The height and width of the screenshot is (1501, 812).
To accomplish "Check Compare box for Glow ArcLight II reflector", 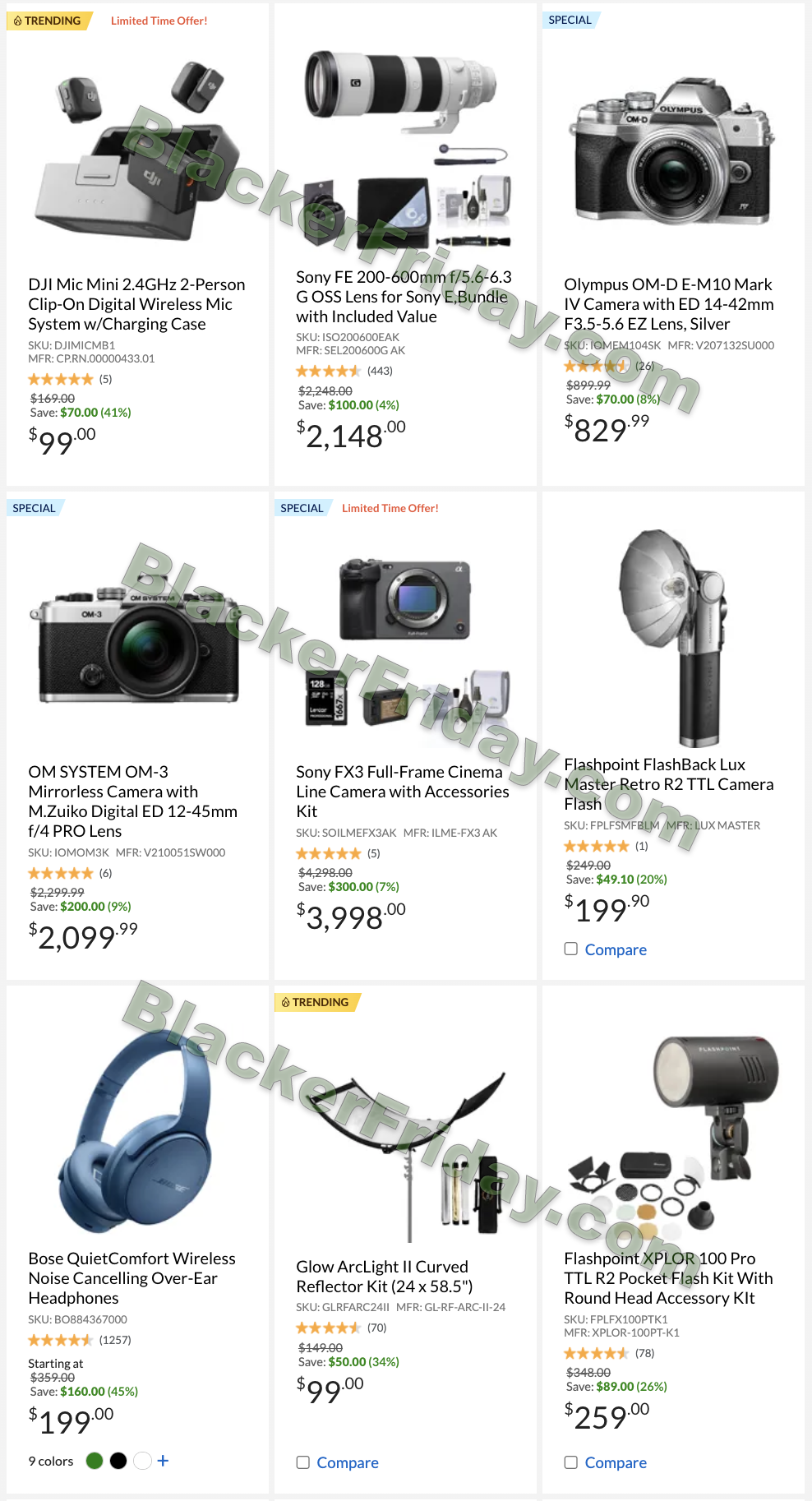I will click(x=303, y=1462).
